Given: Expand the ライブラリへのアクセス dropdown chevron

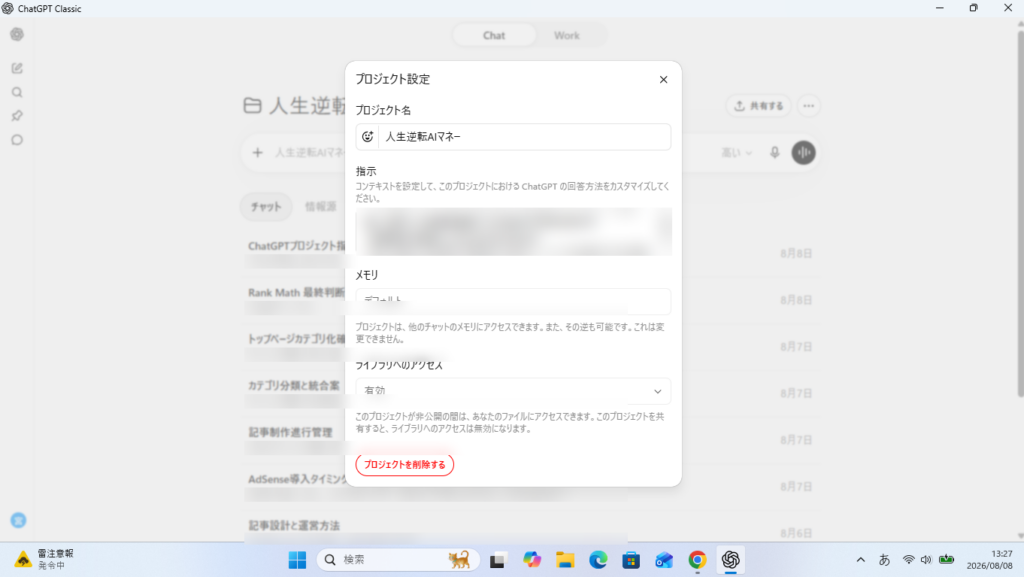Looking at the screenshot, I should (x=657, y=391).
